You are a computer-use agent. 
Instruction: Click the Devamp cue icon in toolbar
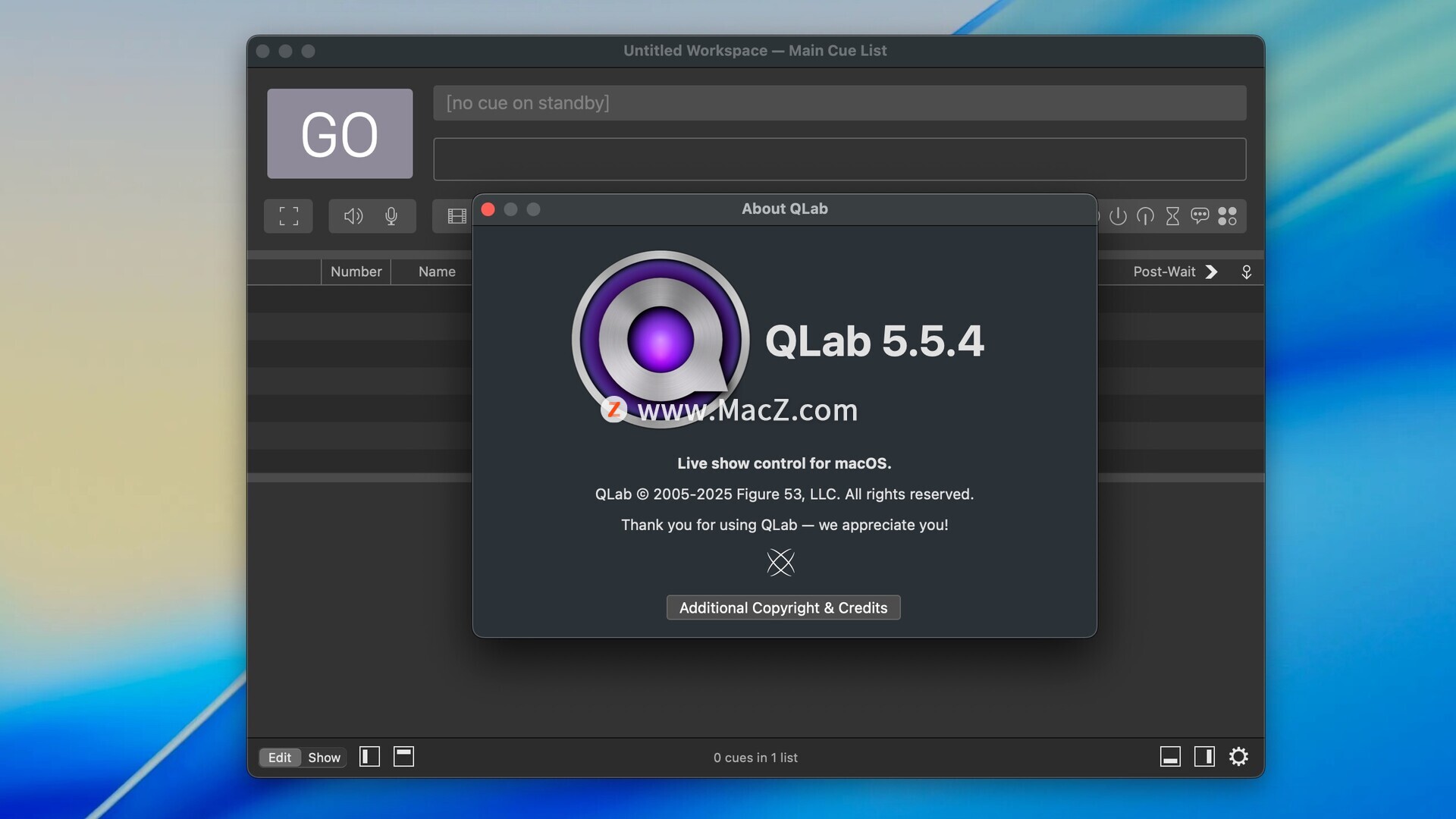point(1145,216)
